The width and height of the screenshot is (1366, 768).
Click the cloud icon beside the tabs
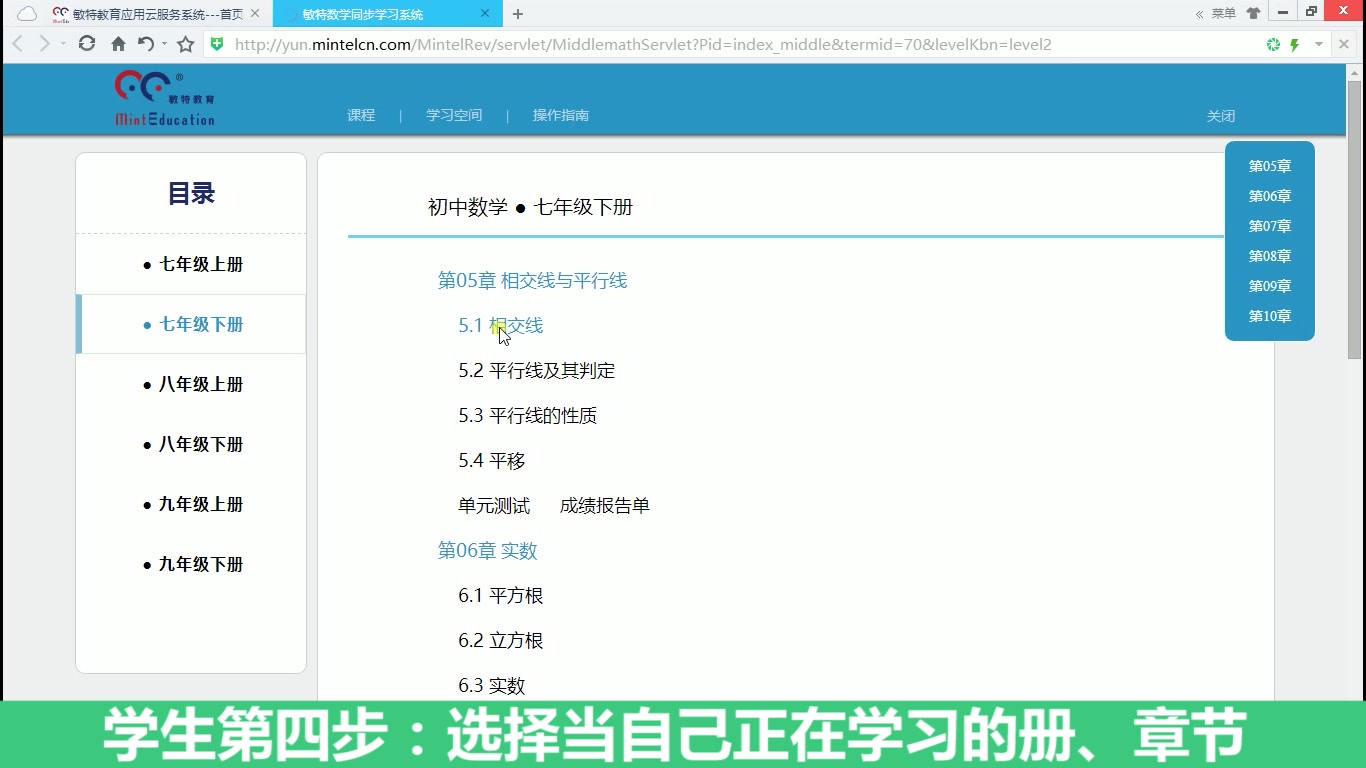(27, 14)
